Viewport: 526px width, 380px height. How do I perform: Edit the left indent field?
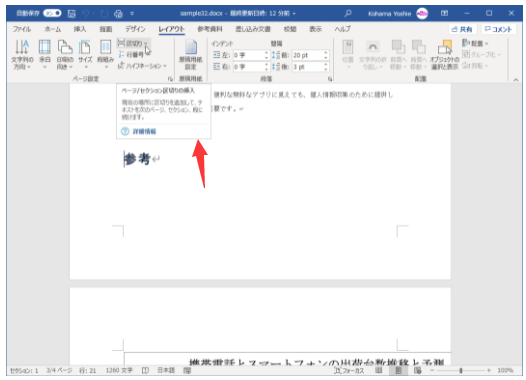coord(249,55)
